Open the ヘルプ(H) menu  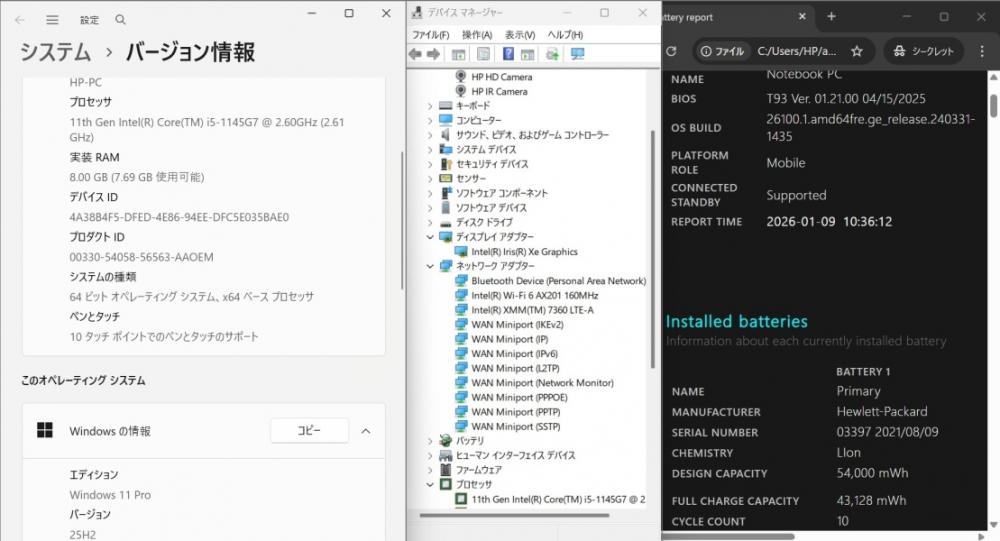565,34
